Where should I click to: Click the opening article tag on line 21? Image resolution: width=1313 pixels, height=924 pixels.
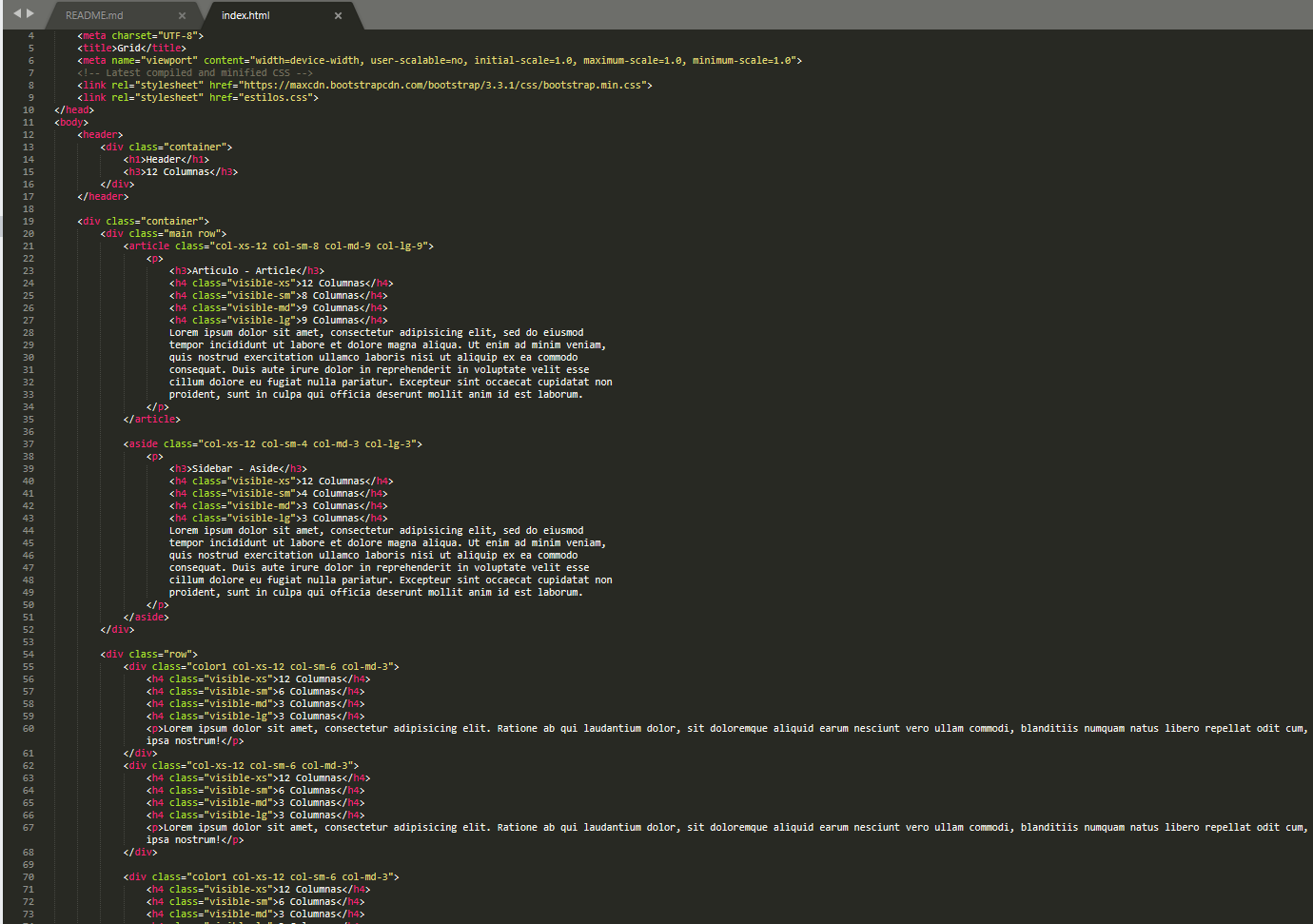(x=148, y=246)
